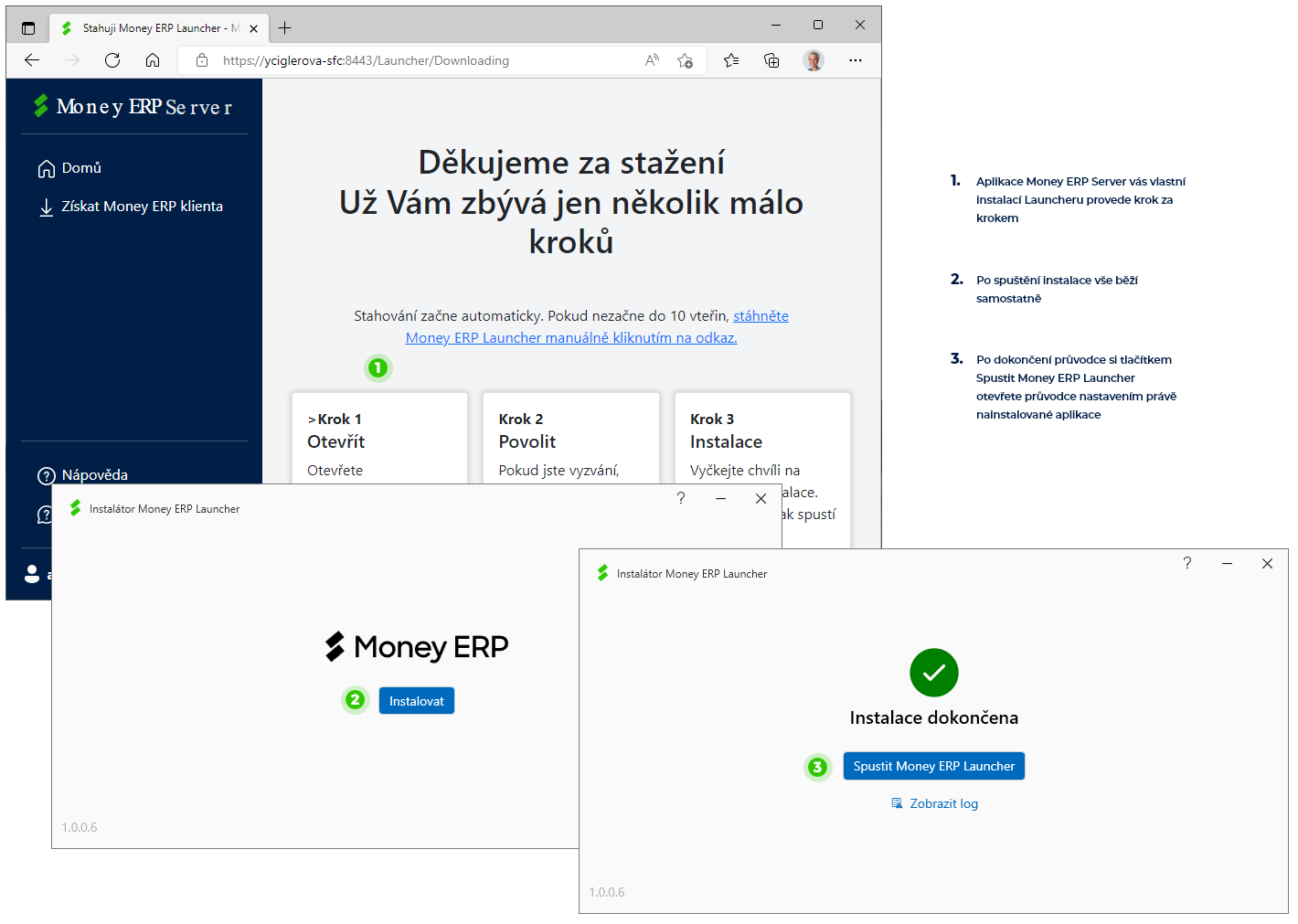The height and width of the screenshot is (924, 1298).
Task: Click the Děkujeme za stažení heading
Action: (x=571, y=163)
